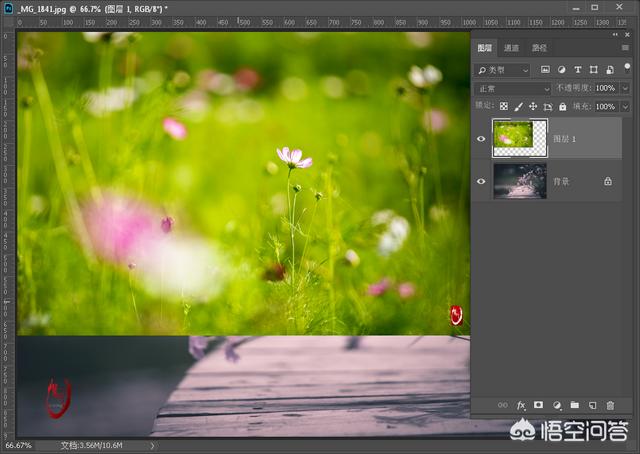Enable lock transparent pixels

(x=504, y=107)
